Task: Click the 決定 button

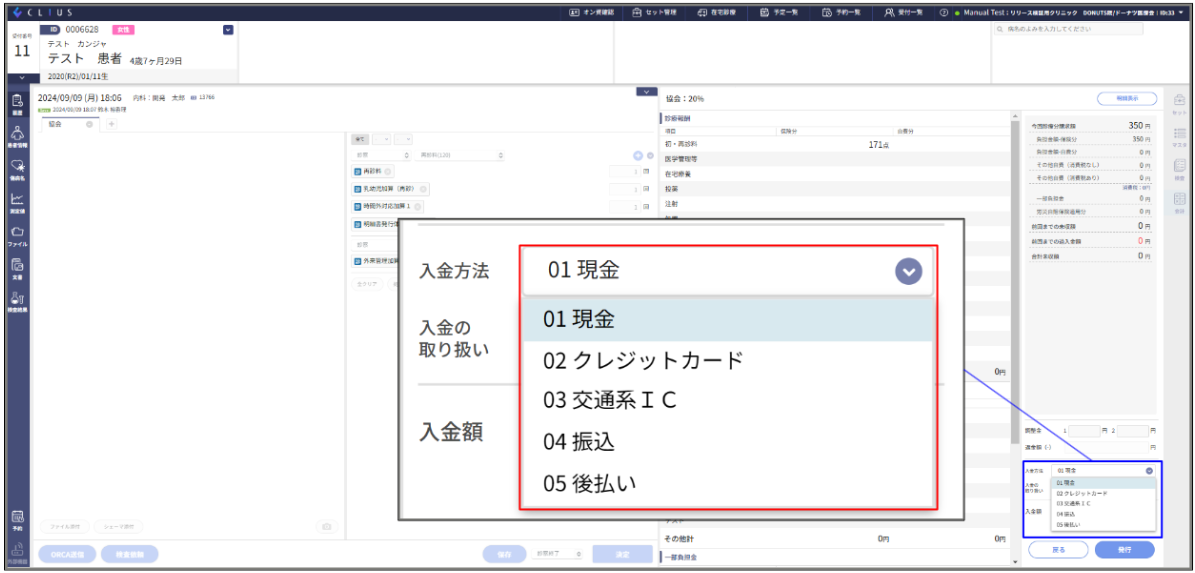Action: point(623,554)
